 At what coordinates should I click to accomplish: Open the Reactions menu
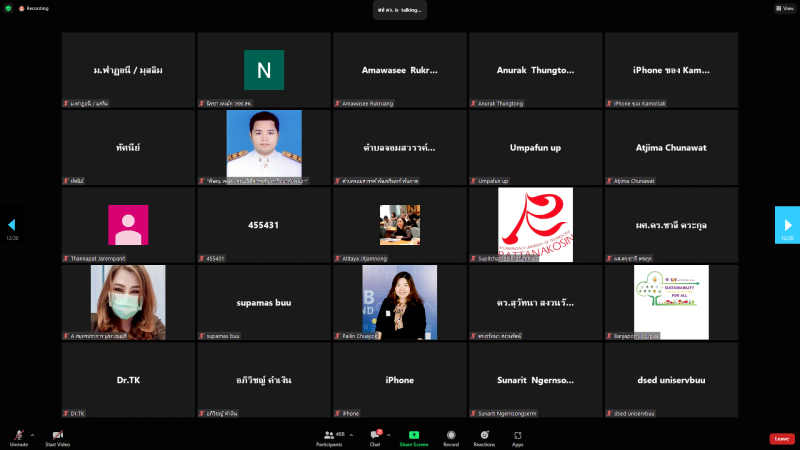[x=484, y=437]
